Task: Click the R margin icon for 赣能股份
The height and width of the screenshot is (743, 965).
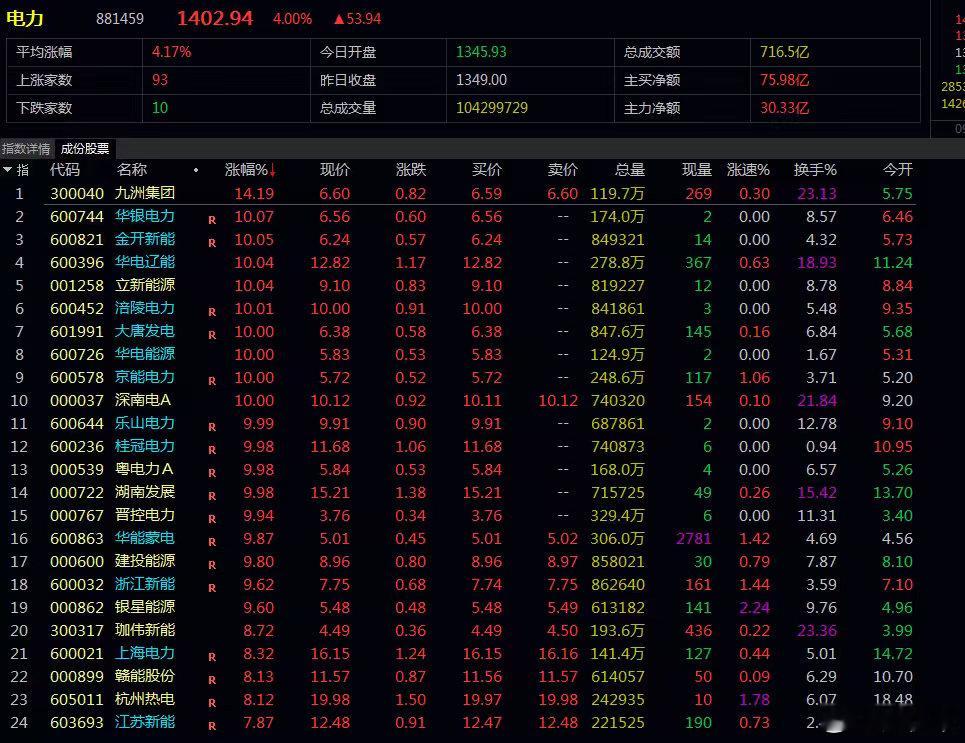Action: (212, 680)
